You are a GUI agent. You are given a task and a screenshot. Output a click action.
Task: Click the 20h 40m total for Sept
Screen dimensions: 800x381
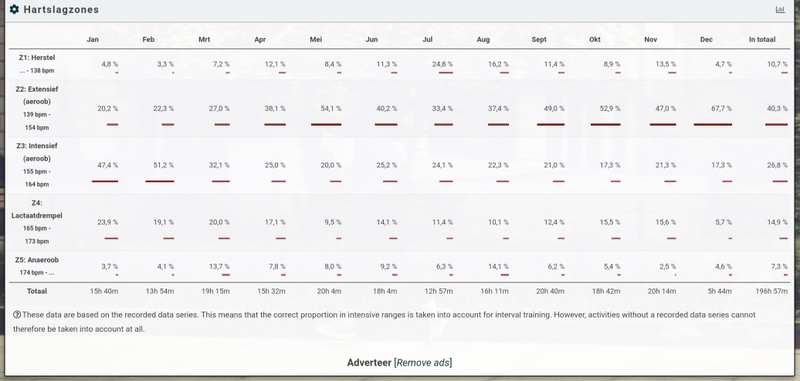pyautogui.click(x=551, y=291)
